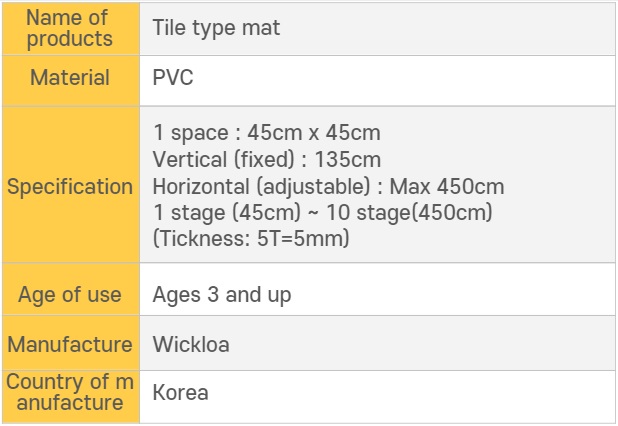Select the 'Tile type mat' product name
This screenshot has width=618, height=426.
tap(216, 28)
